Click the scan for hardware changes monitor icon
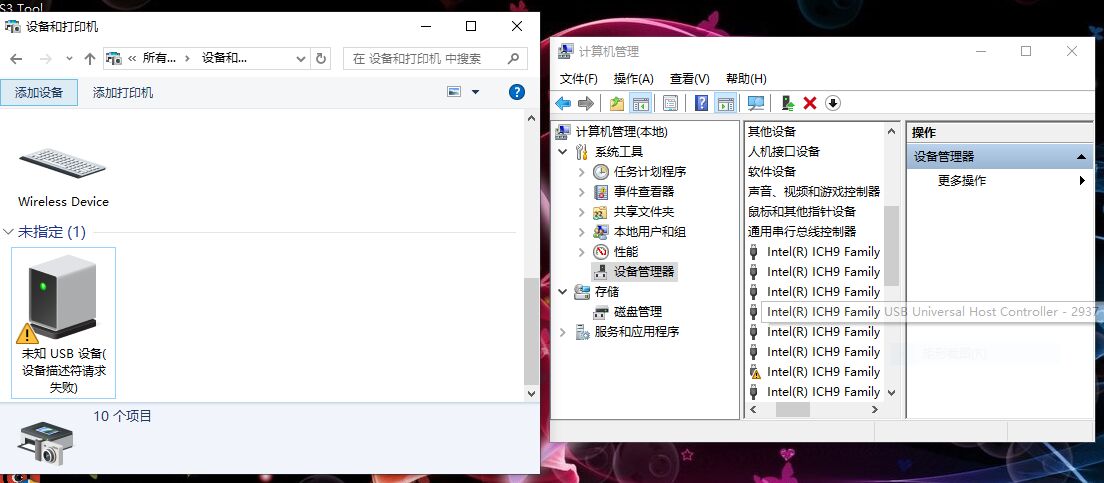 tap(756, 103)
